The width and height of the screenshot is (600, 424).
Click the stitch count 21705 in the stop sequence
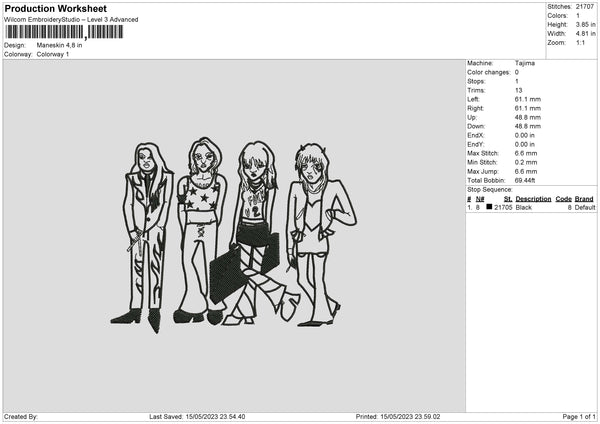click(x=503, y=207)
